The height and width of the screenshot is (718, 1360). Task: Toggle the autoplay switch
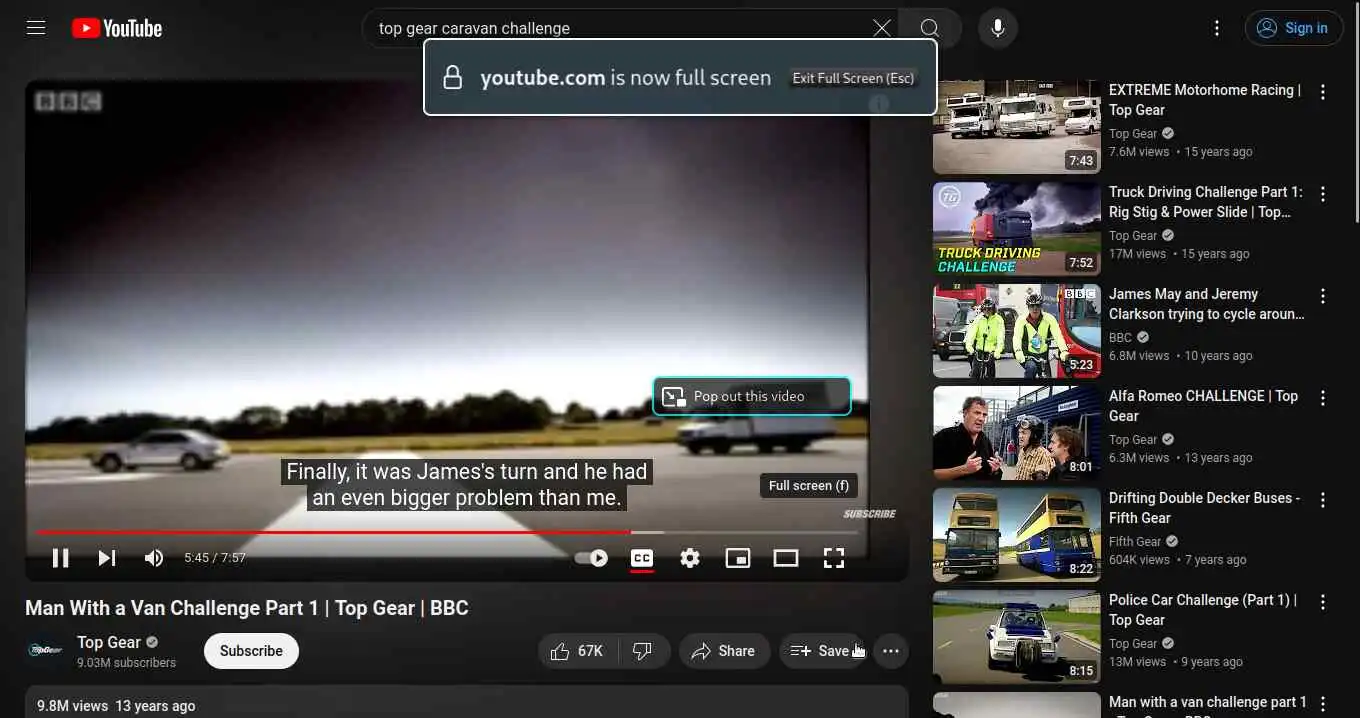pos(591,558)
